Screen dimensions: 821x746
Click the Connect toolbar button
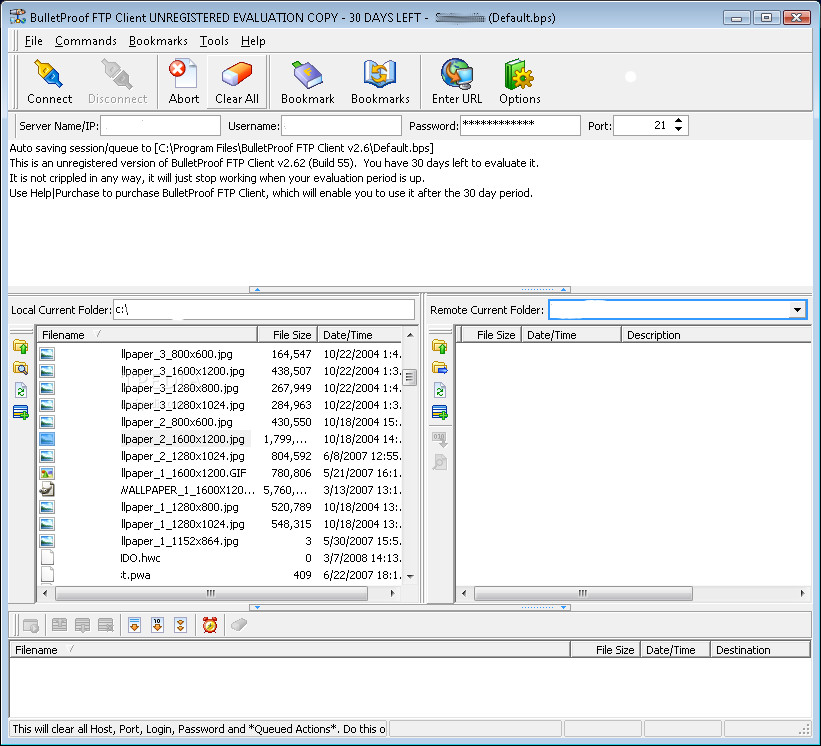click(49, 82)
